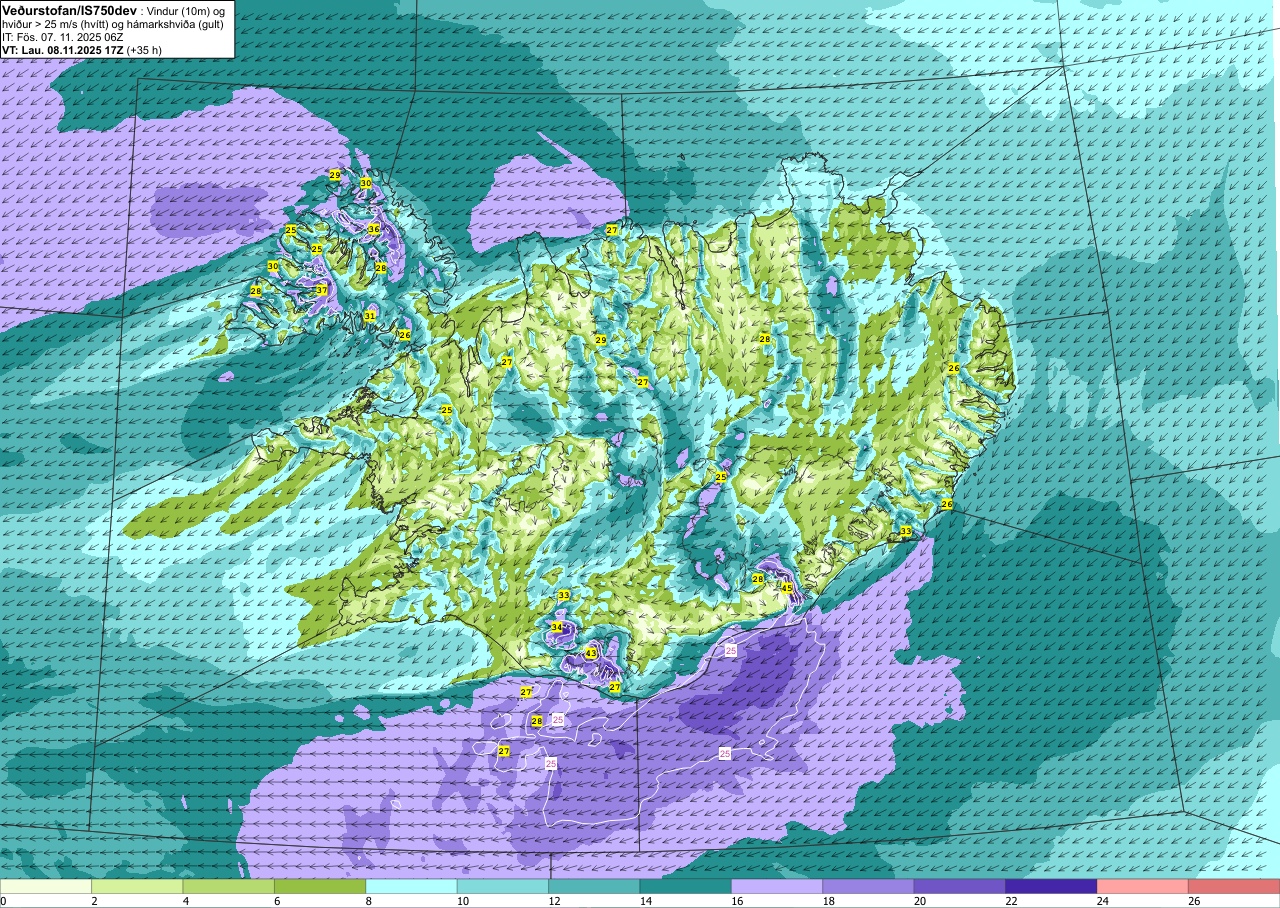Click the init time "IT: Fös. 07. 11. 2025 06Z"
The image size is (1280, 908).
point(63,37)
